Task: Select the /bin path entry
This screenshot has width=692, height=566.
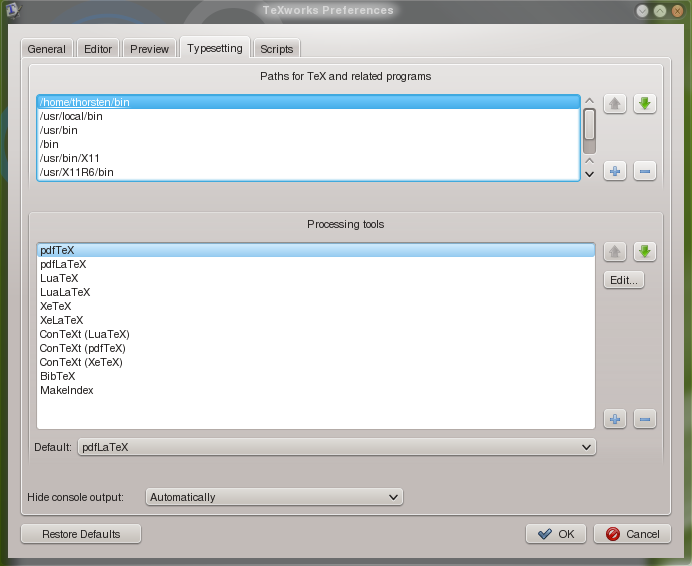Action: pos(308,144)
